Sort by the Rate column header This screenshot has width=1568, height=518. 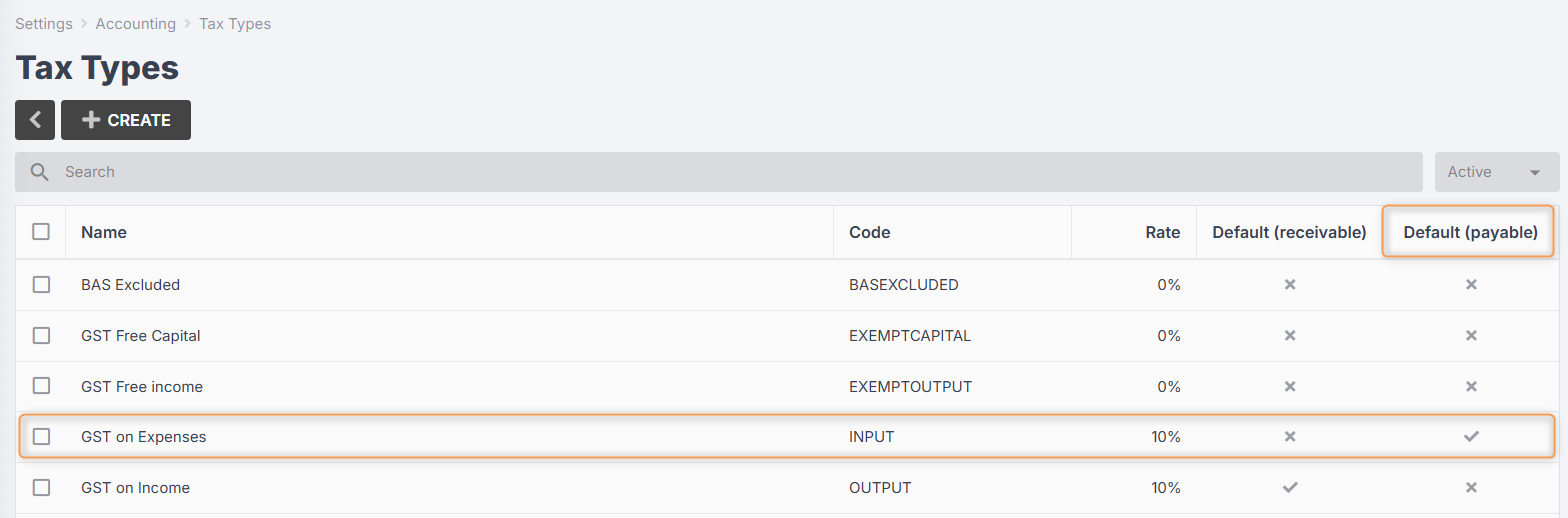point(1163,232)
